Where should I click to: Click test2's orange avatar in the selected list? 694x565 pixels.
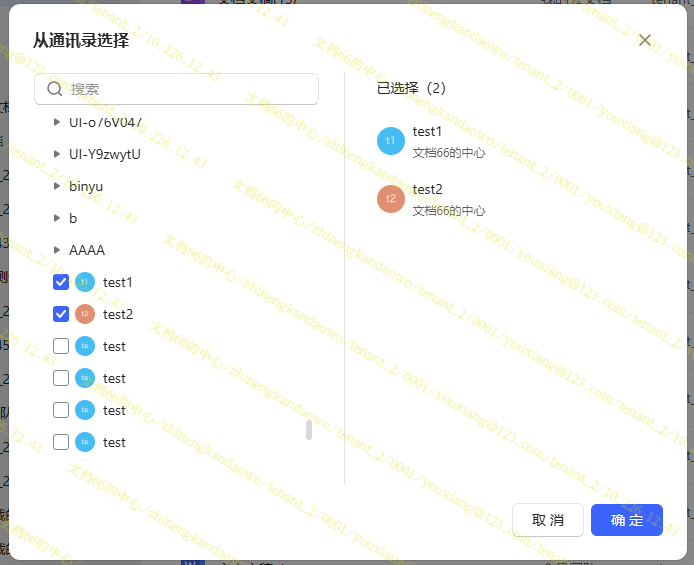point(390,199)
